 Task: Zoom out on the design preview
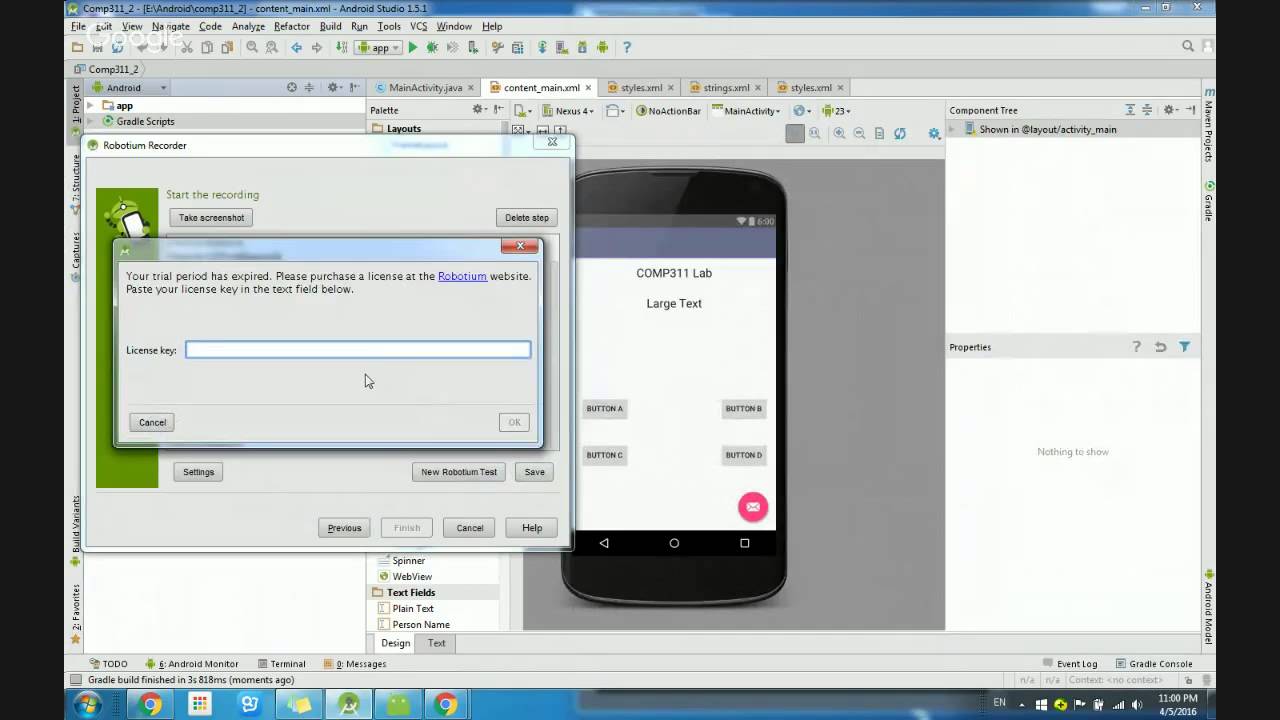pyautogui.click(x=859, y=133)
